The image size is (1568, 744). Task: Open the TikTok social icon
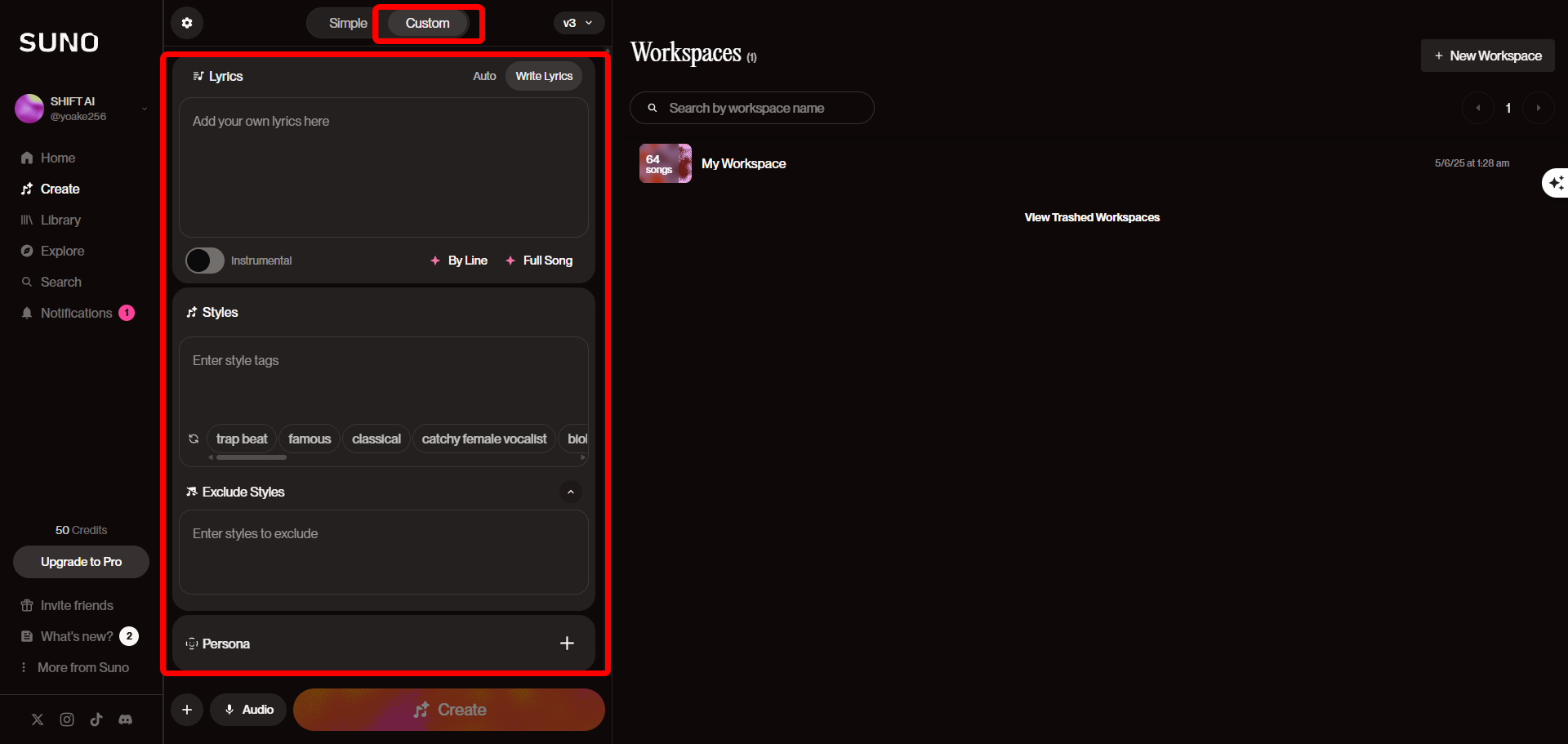click(96, 719)
